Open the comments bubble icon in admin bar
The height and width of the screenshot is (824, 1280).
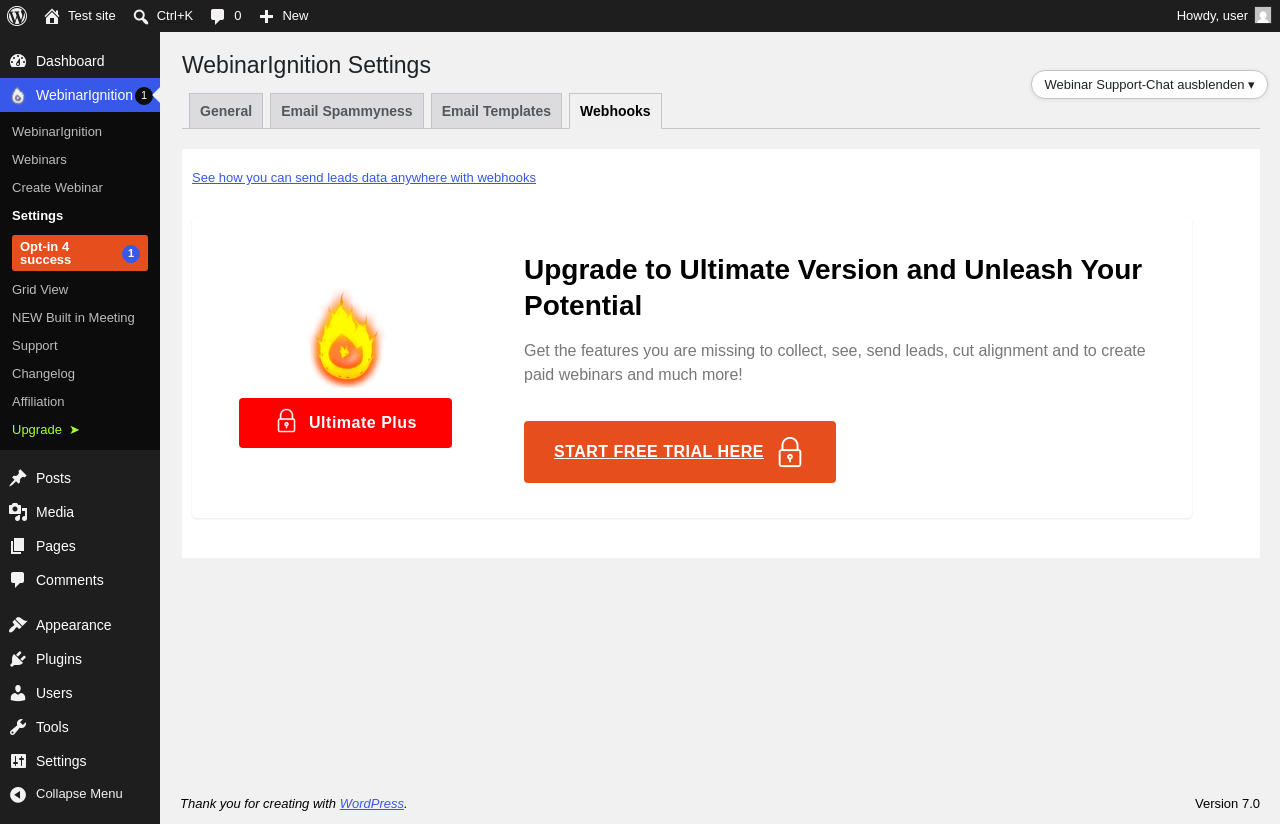[217, 16]
